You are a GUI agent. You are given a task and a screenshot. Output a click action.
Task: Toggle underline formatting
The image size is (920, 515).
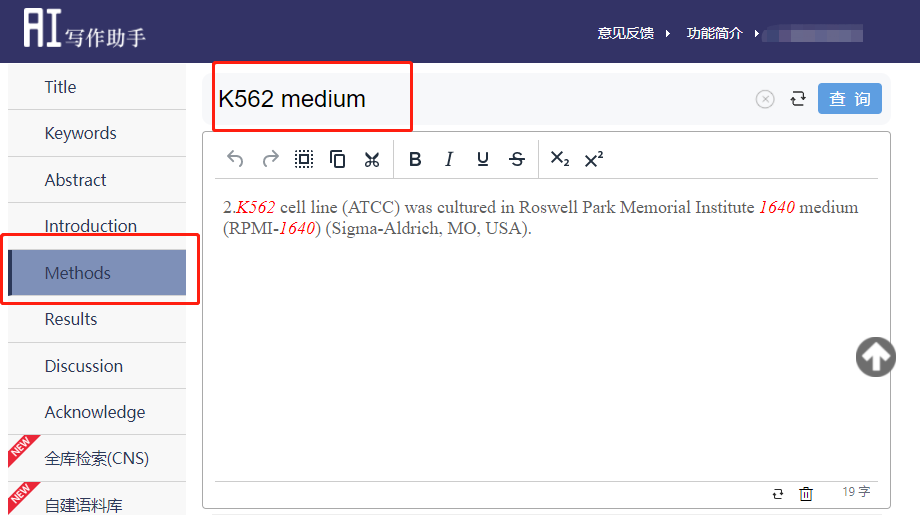[x=483, y=159]
